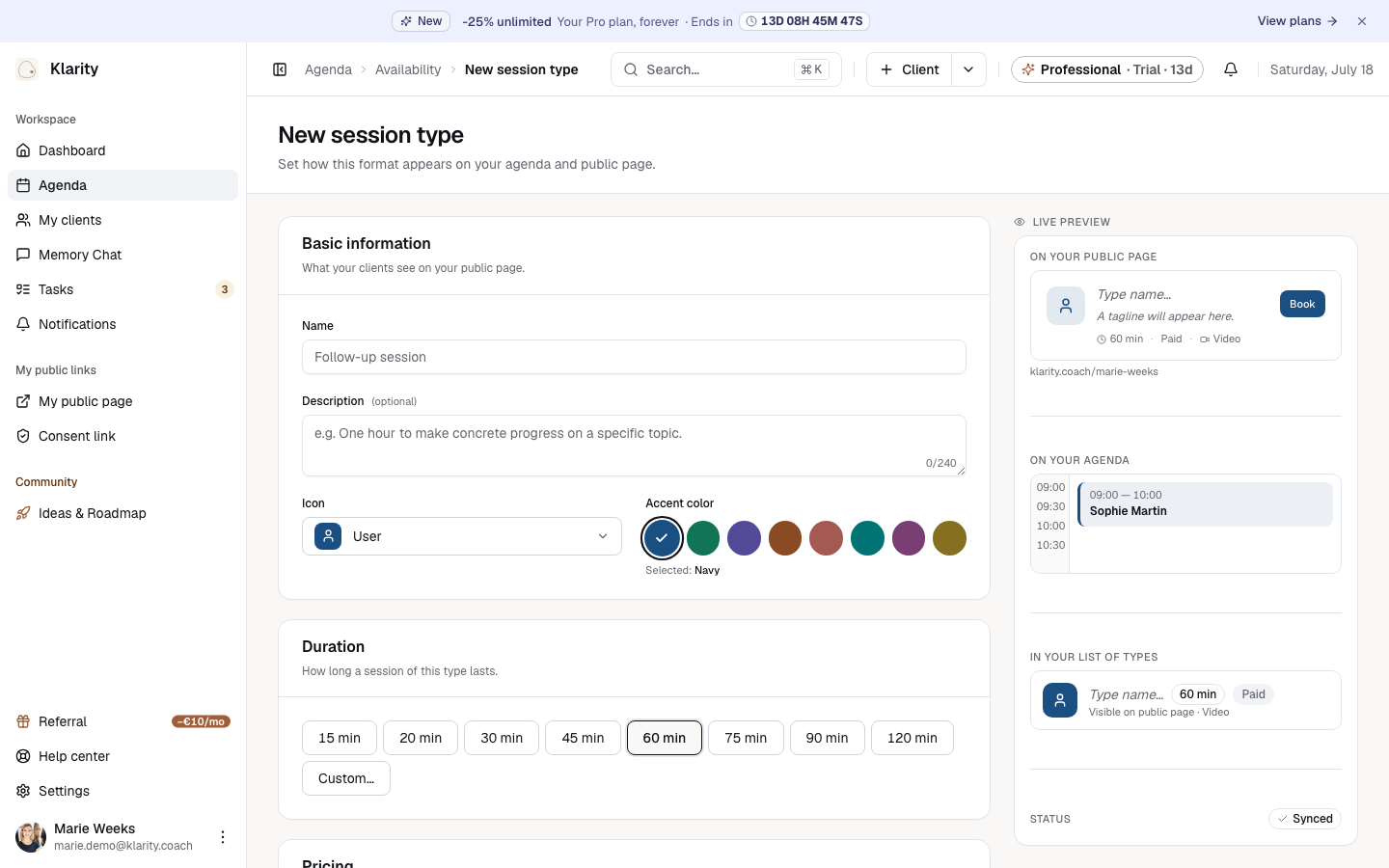The image size is (1389, 868).
Task: Click the Name input field
Action: (x=634, y=357)
